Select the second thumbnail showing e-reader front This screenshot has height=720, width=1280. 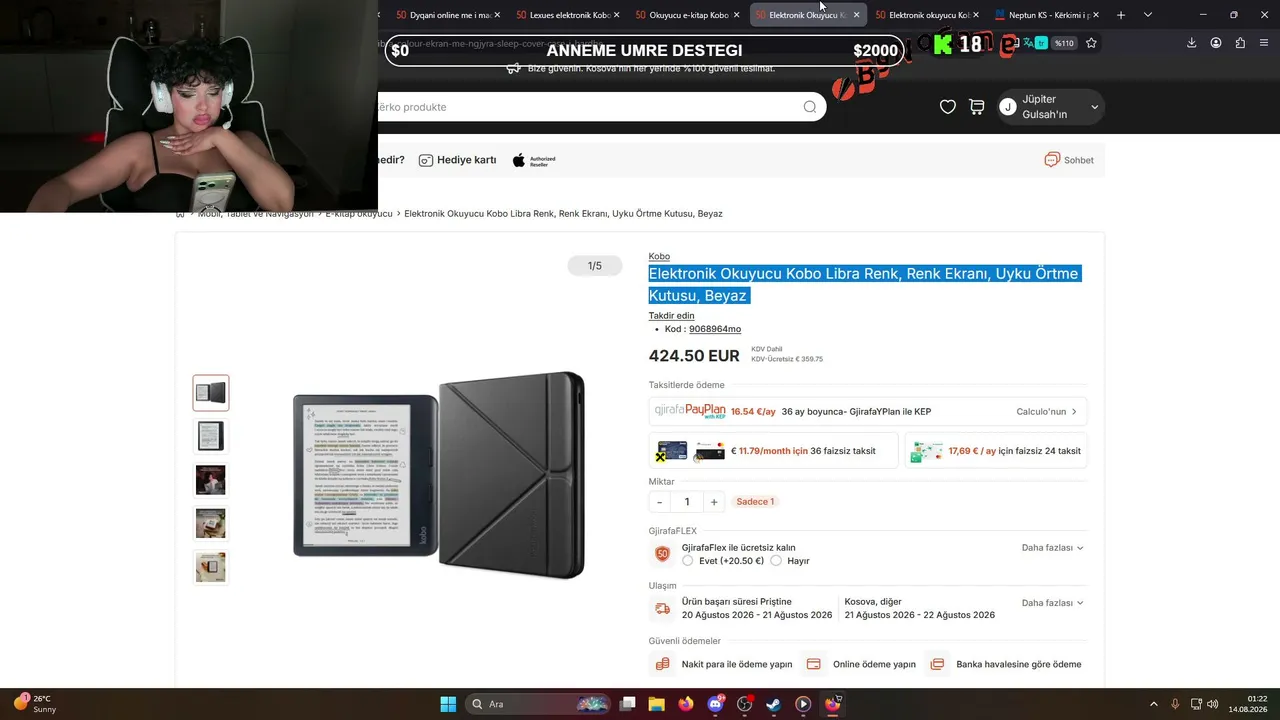click(211, 436)
